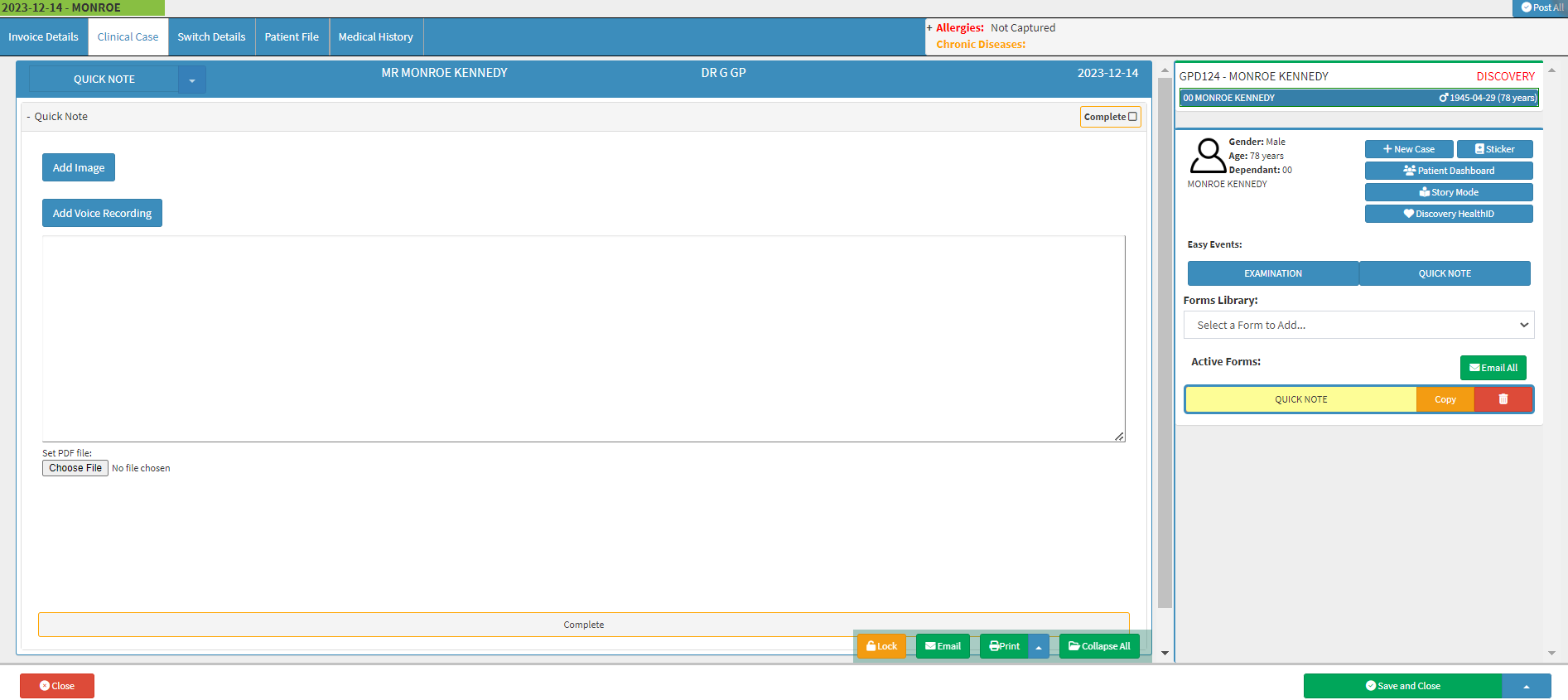
Task: Click the red trash delete icon
Action: (1503, 399)
